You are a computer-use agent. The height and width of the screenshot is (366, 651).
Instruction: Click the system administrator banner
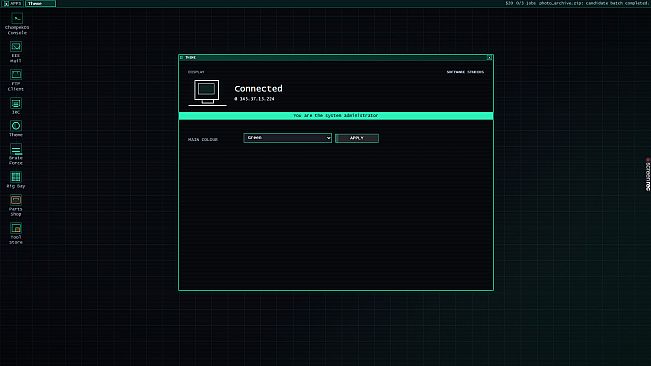336,115
